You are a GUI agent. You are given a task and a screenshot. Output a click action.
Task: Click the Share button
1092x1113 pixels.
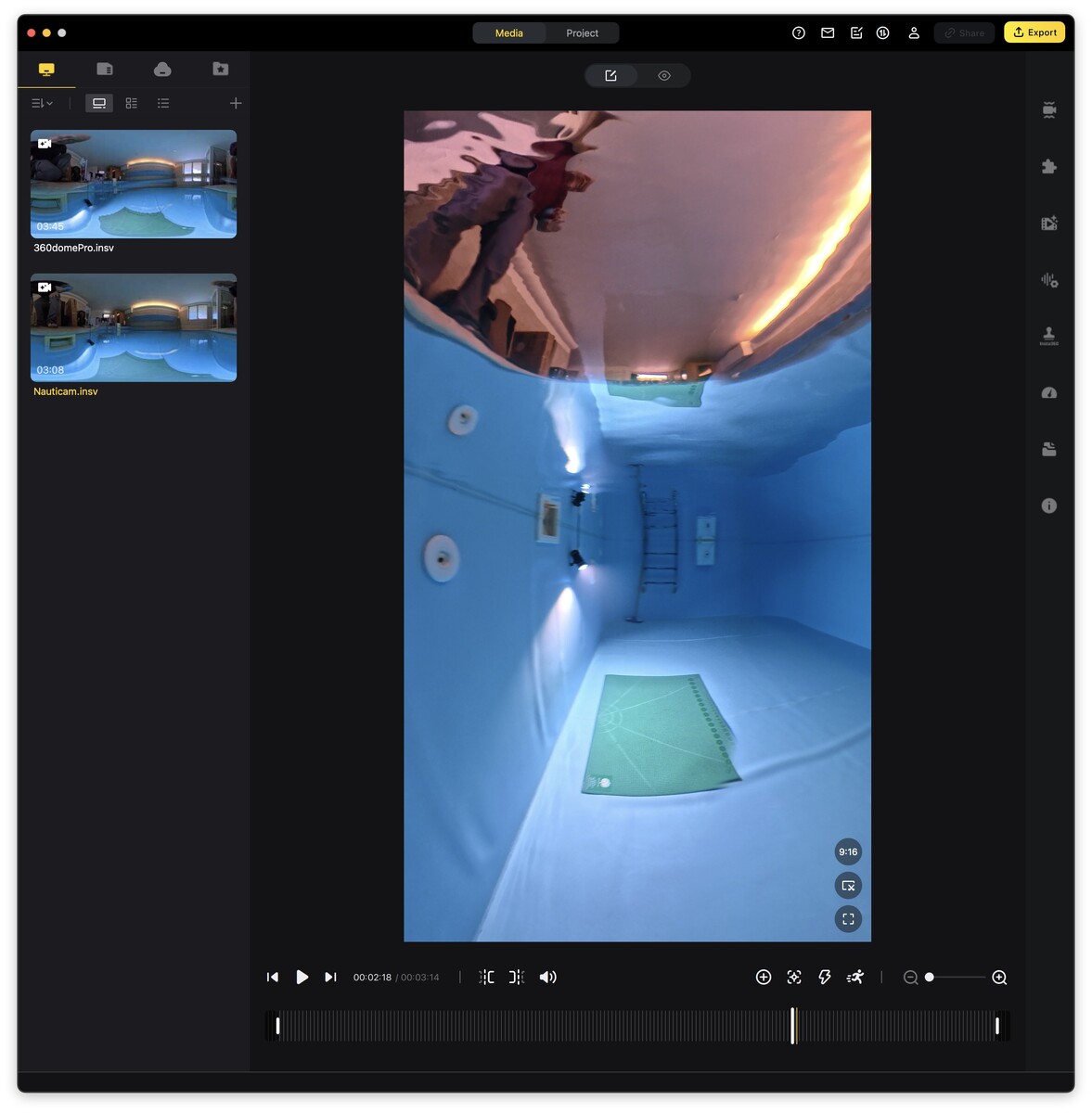coord(963,32)
